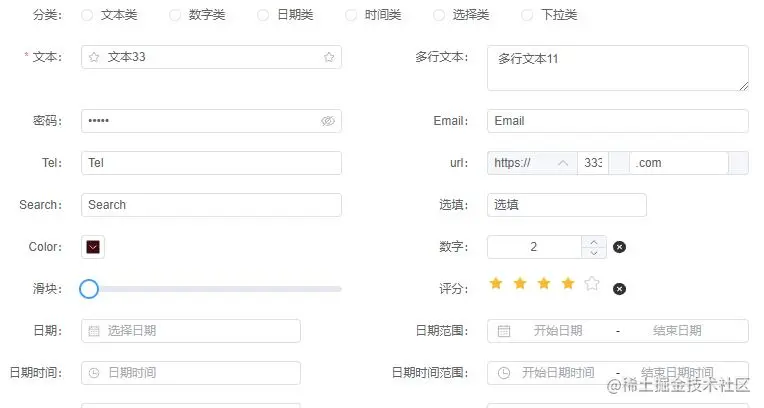Screen dimensions: 764x408
Task: Click into the 密码 password field
Action: click(211, 121)
